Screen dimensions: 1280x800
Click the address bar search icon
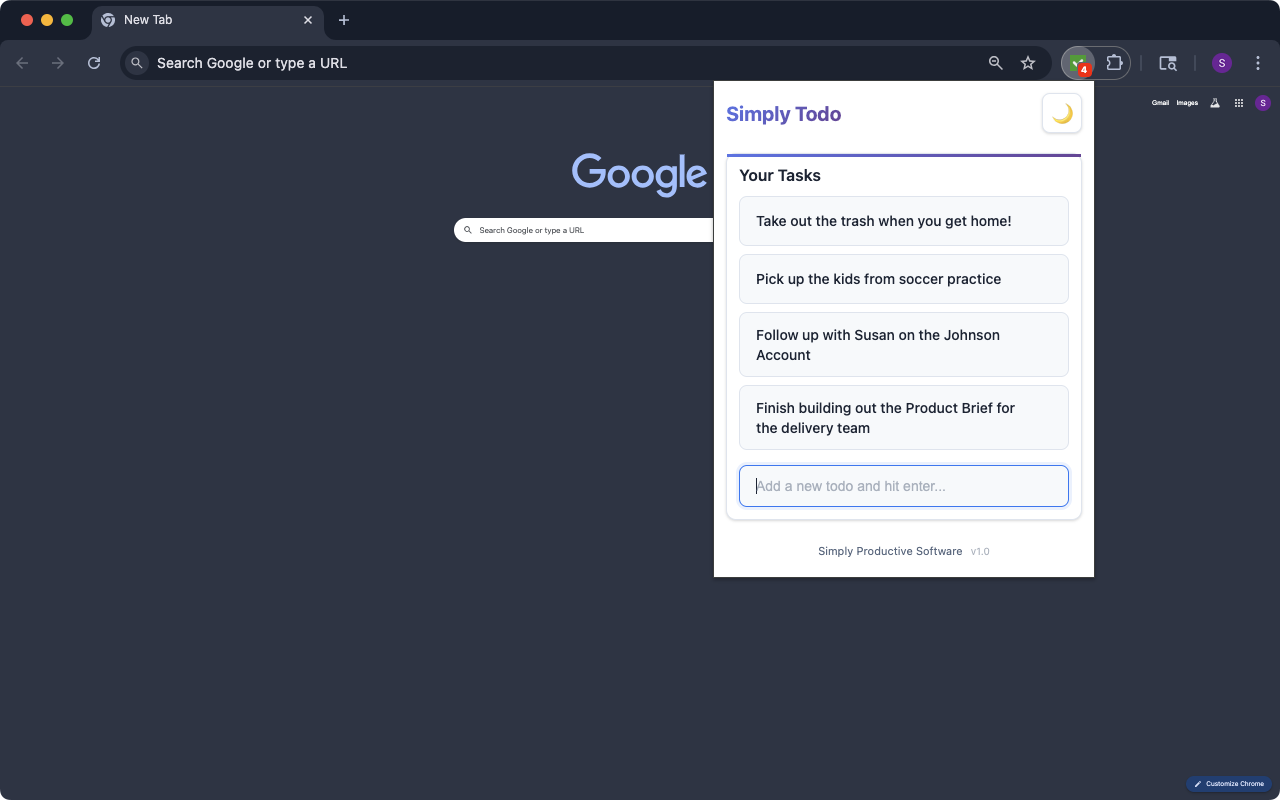coord(137,63)
